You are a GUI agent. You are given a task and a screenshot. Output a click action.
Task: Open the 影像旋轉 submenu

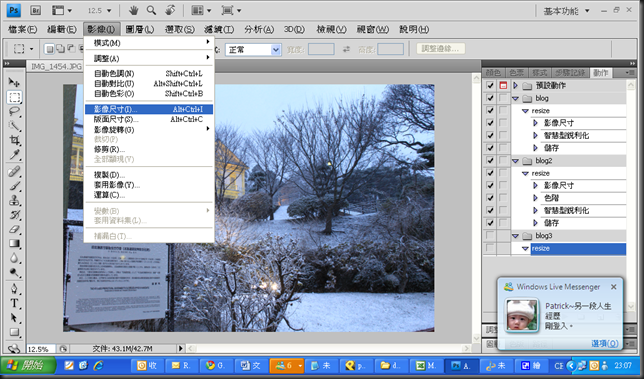click(149, 129)
